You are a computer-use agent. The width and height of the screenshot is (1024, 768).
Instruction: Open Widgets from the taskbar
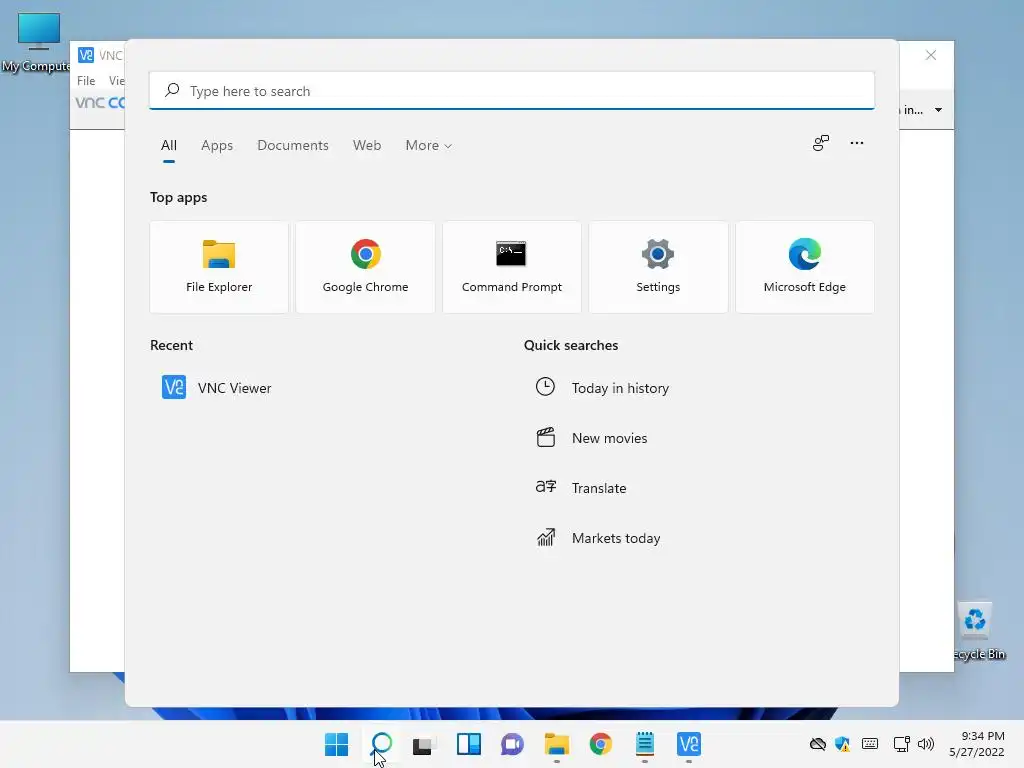469,744
